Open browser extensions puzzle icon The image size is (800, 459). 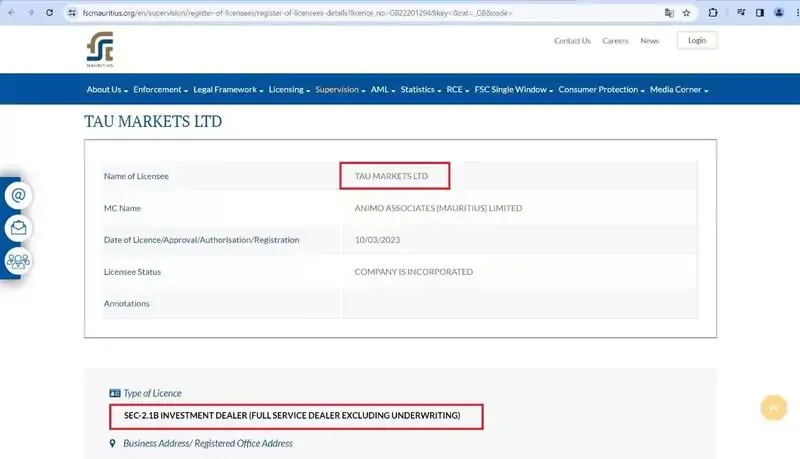(713, 13)
